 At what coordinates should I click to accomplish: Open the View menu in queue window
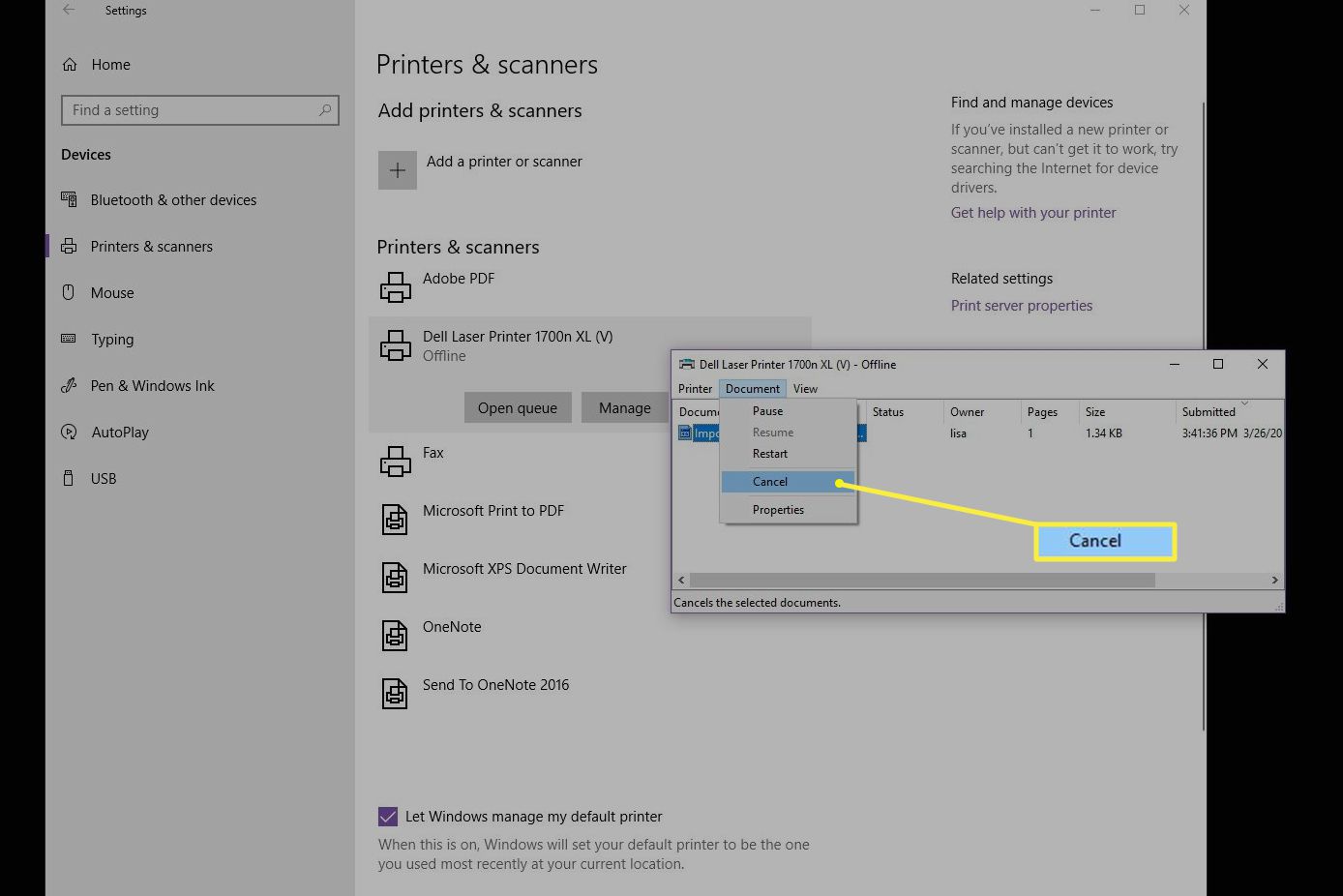point(805,388)
